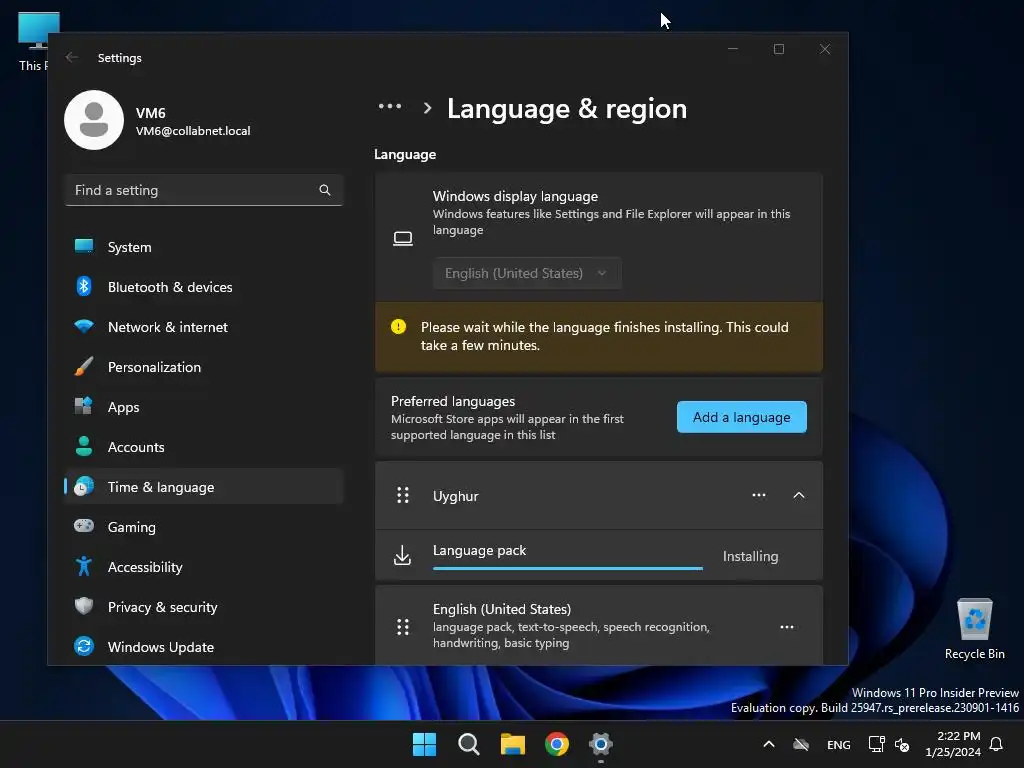
Task: Launch Google Chrome from taskbar
Action: 557,744
